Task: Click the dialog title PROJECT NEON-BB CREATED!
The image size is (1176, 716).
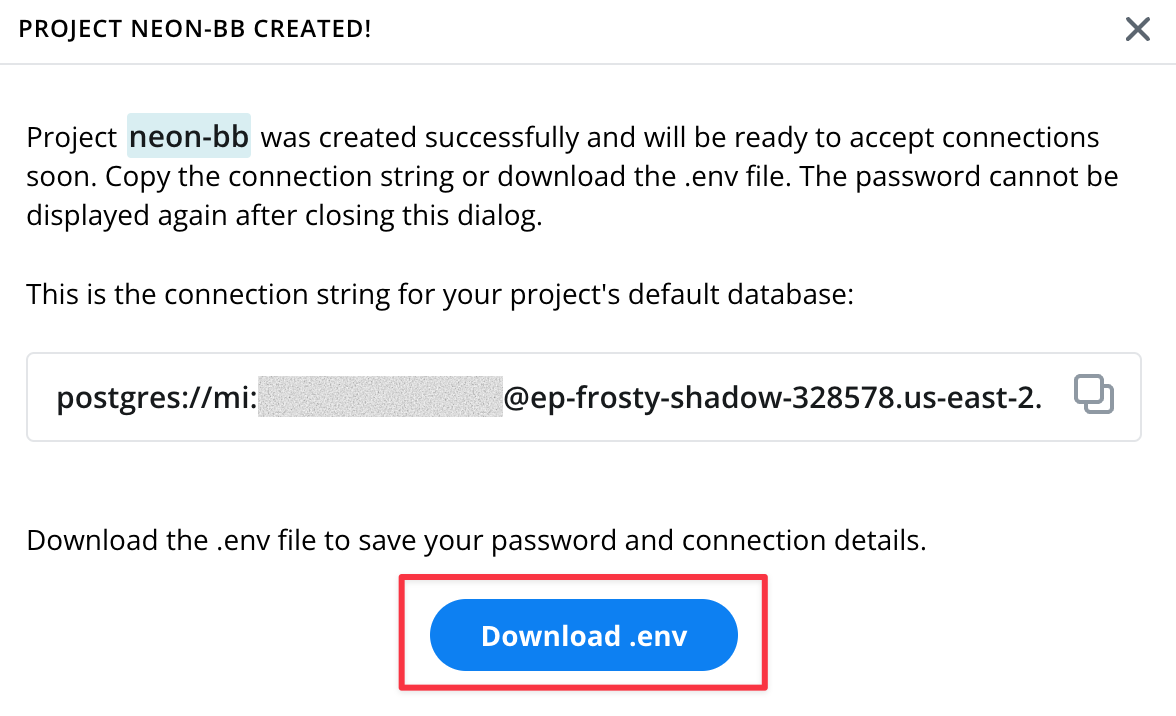Action: coord(195,29)
